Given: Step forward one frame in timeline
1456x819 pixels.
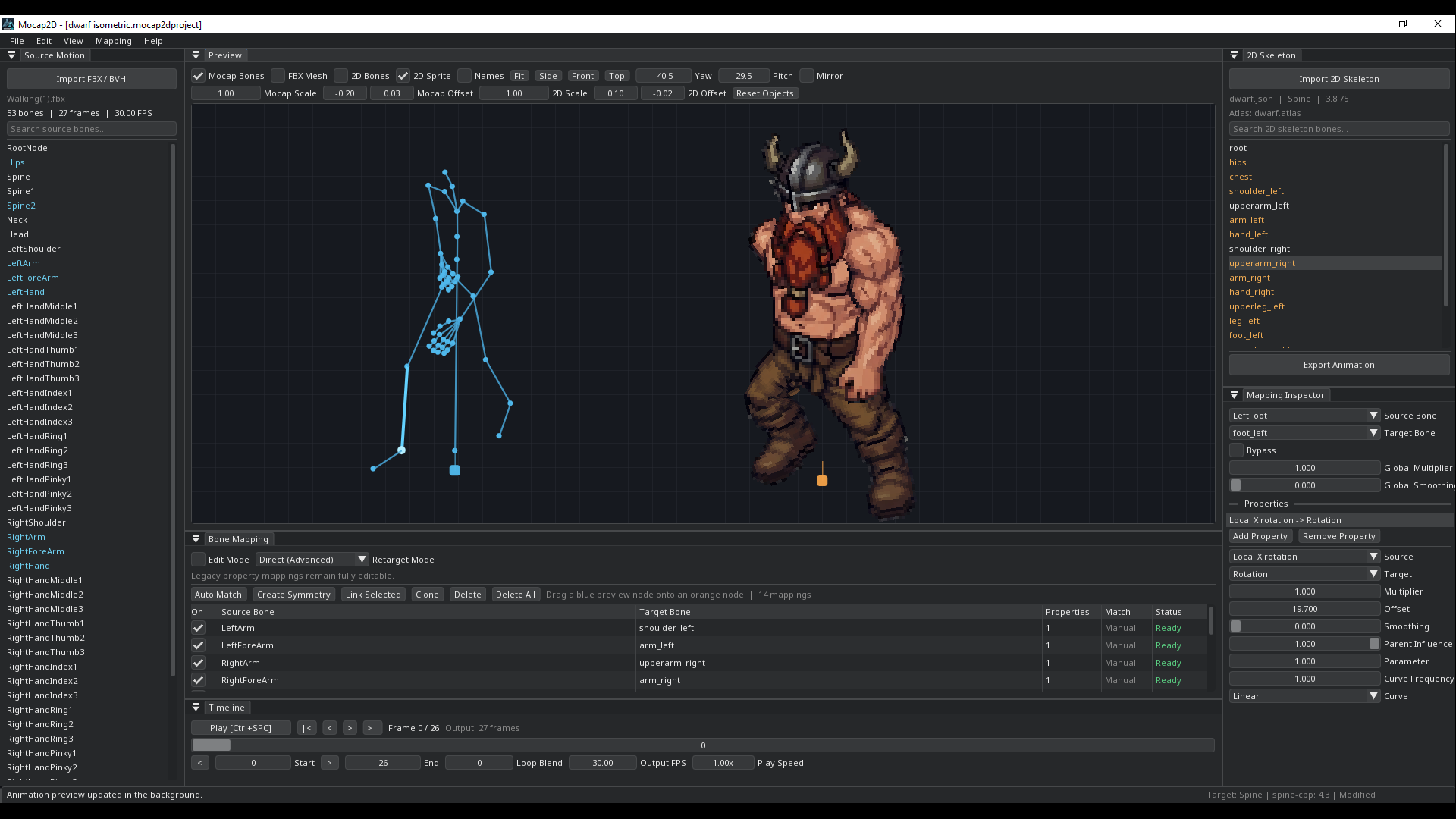Looking at the screenshot, I should [350, 728].
